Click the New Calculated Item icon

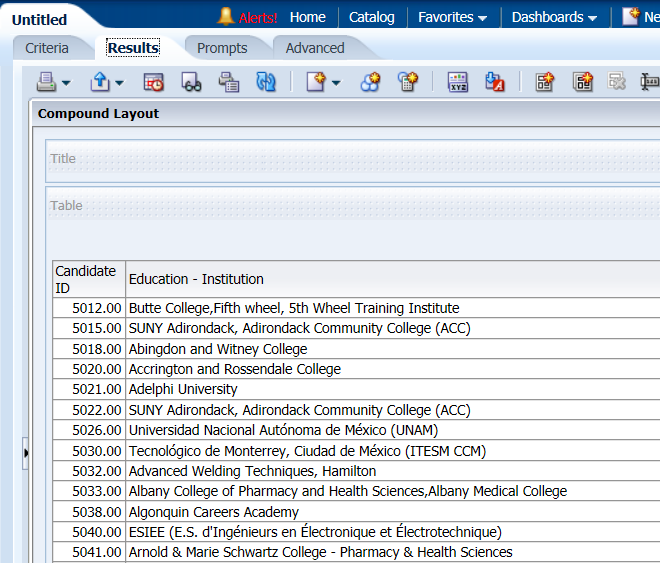point(407,82)
